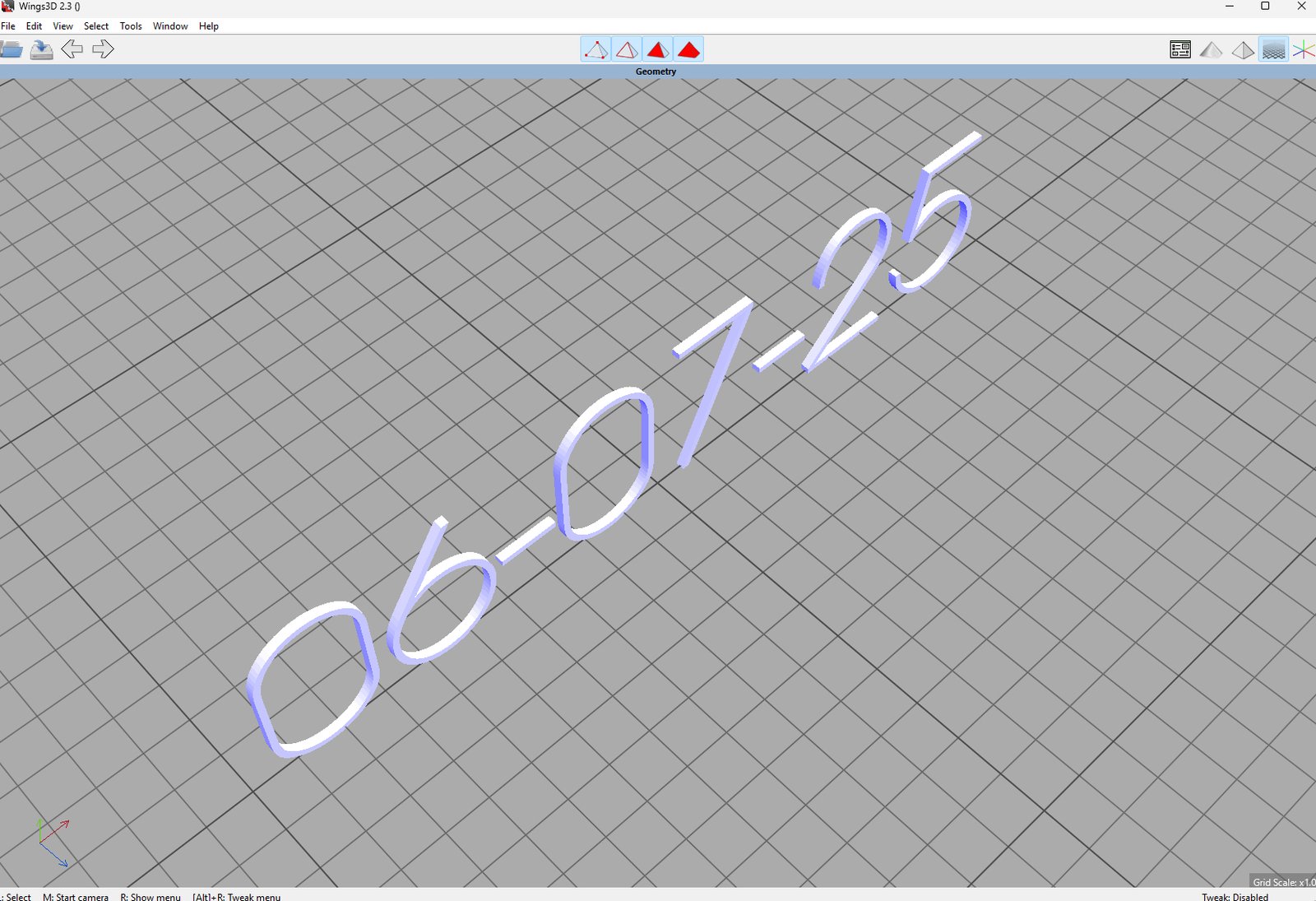The width and height of the screenshot is (1316, 901).
Task: Click the Open file folder icon
Action: coord(12,50)
